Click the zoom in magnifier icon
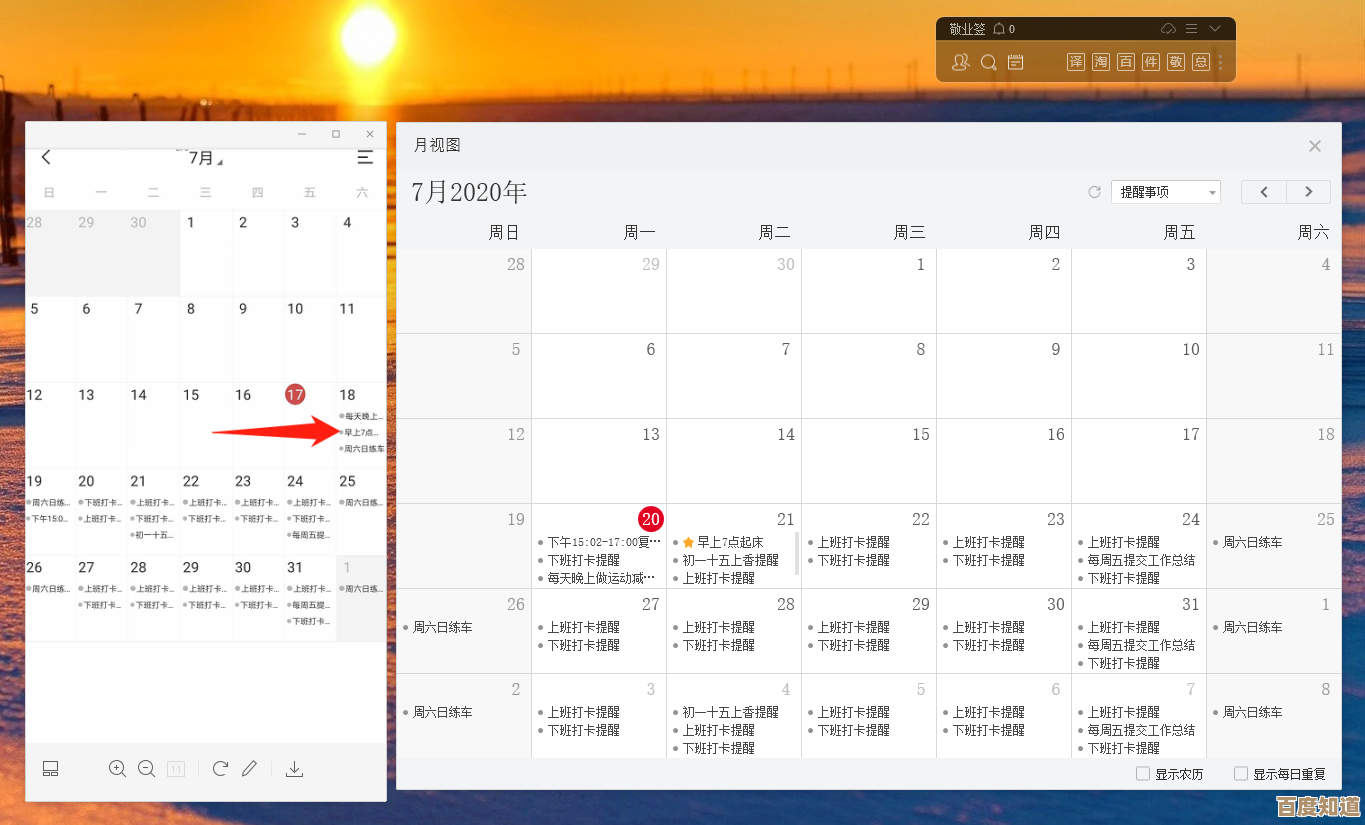The height and width of the screenshot is (825, 1365). coord(117,768)
